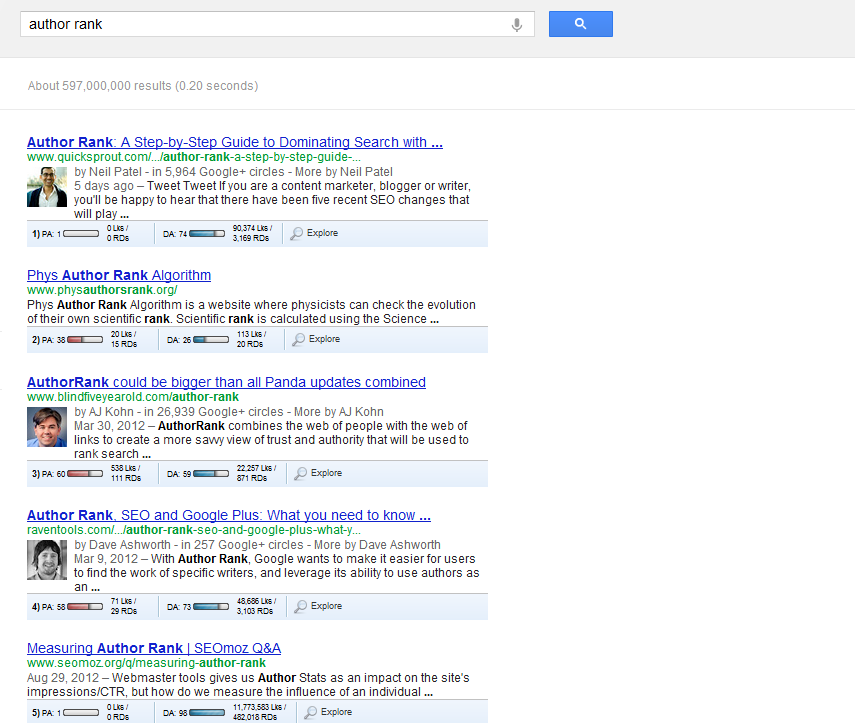Image resolution: width=855 pixels, height=723 pixels.
Task: Click the raventools.com green URL
Action: [194, 530]
